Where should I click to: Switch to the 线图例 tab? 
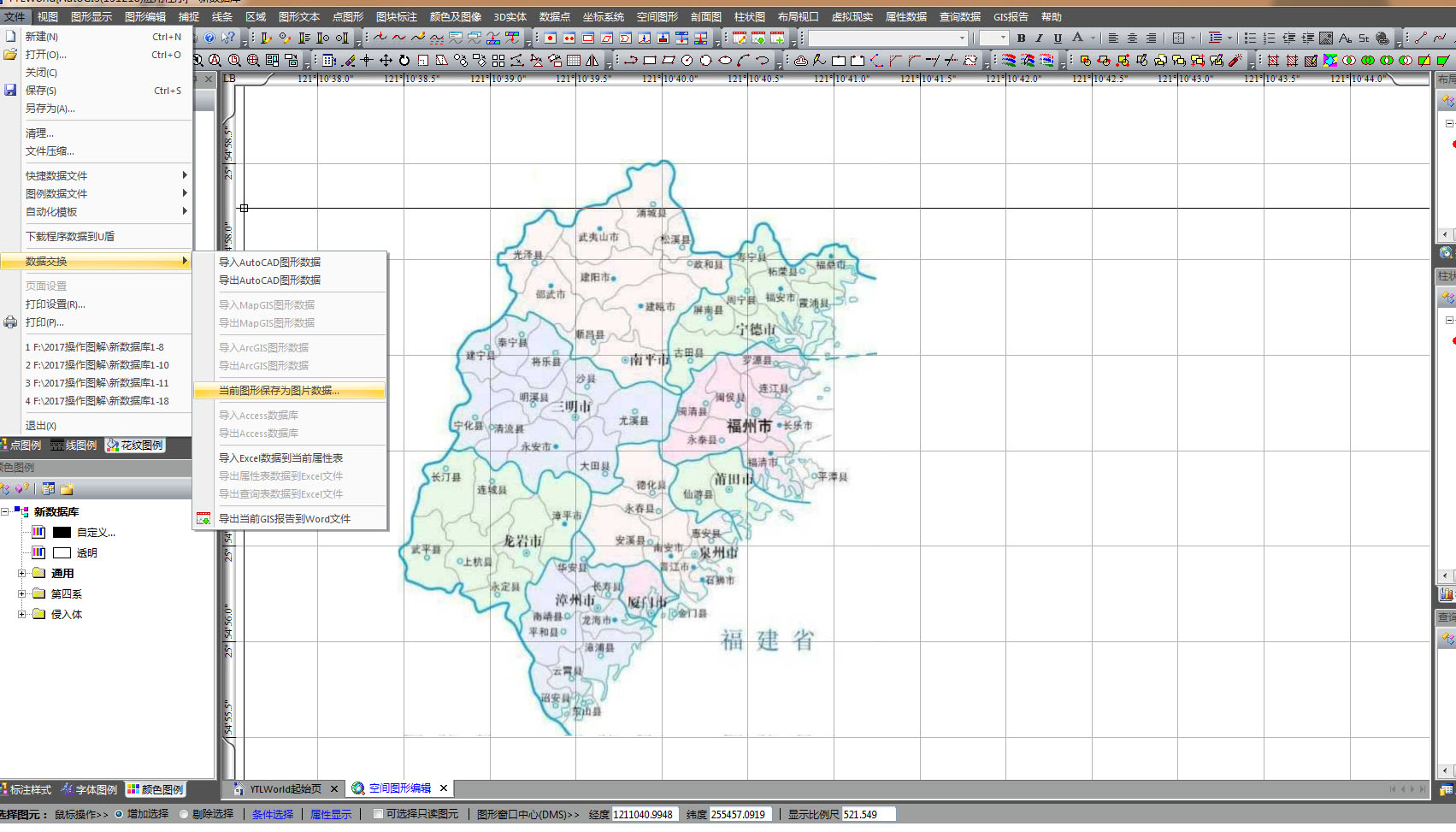pyautogui.click(x=74, y=446)
